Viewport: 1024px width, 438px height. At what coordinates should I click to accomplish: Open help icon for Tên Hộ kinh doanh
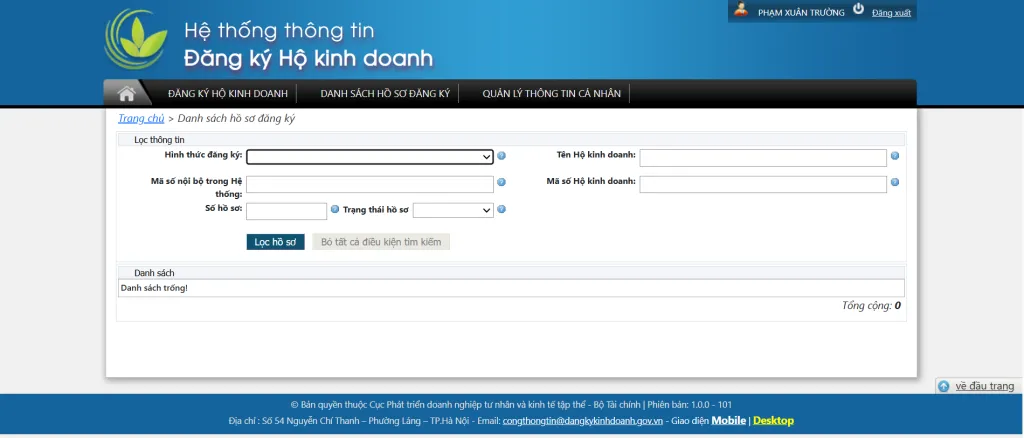click(x=895, y=156)
